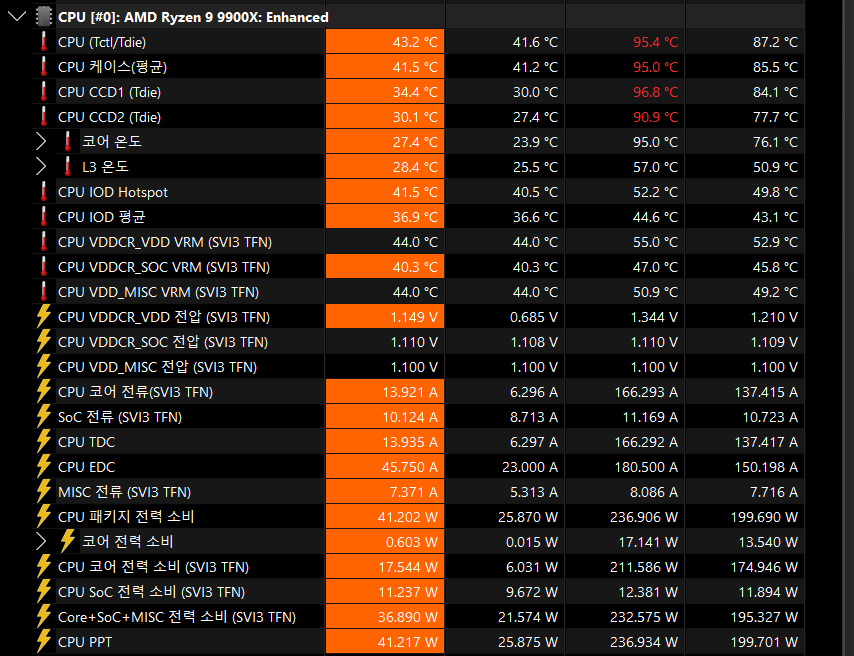Image resolution: width=854 pixels, height=656 pixels.
Task: Click the current value 43.2 °C
Action: tap(415, 42)
